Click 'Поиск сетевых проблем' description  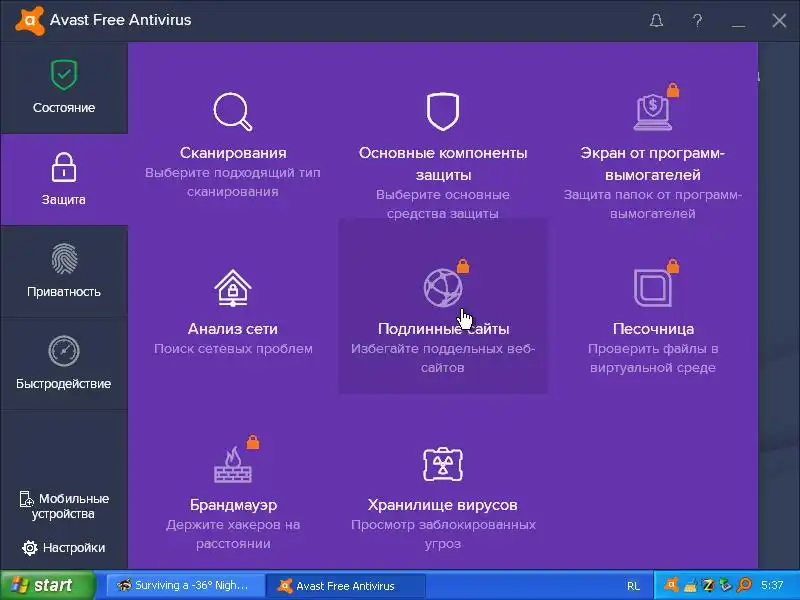coord(233,348)
